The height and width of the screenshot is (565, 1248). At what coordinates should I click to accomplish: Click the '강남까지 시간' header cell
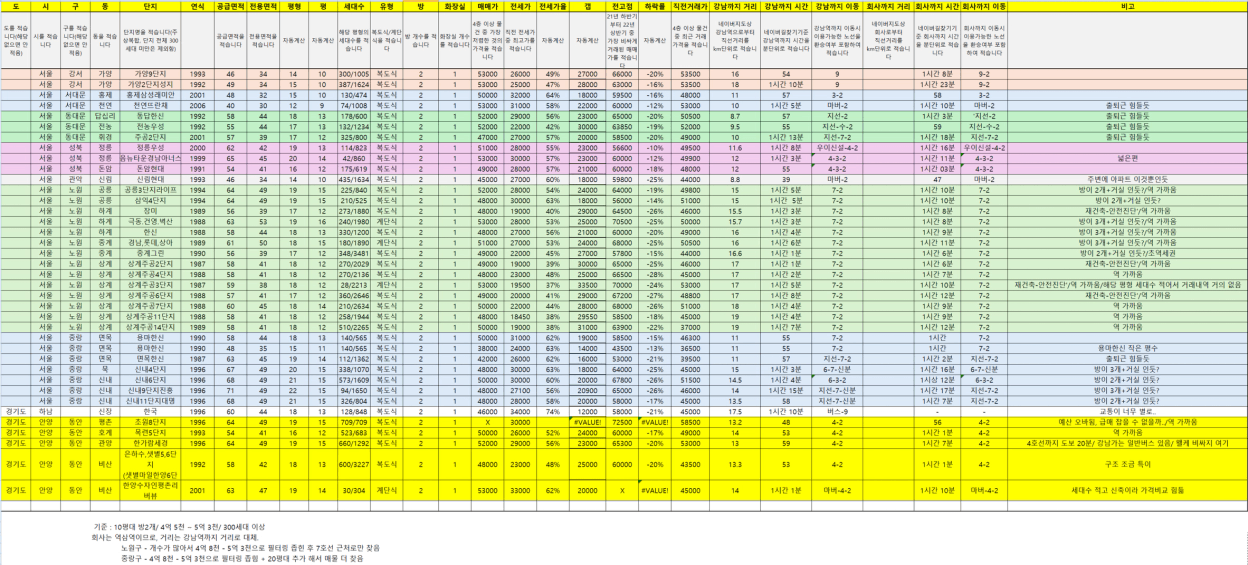(x=785, y=5)
